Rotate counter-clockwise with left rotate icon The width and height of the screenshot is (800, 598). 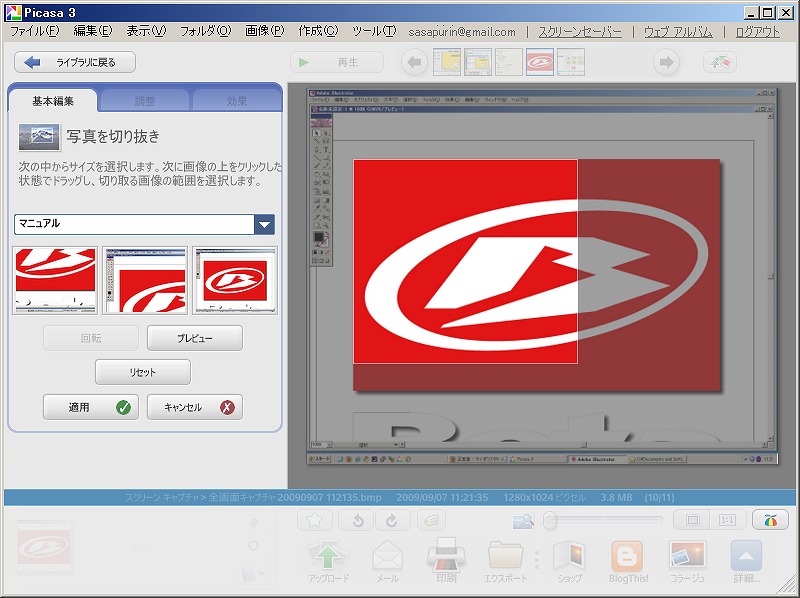click(x=358, y=520)
